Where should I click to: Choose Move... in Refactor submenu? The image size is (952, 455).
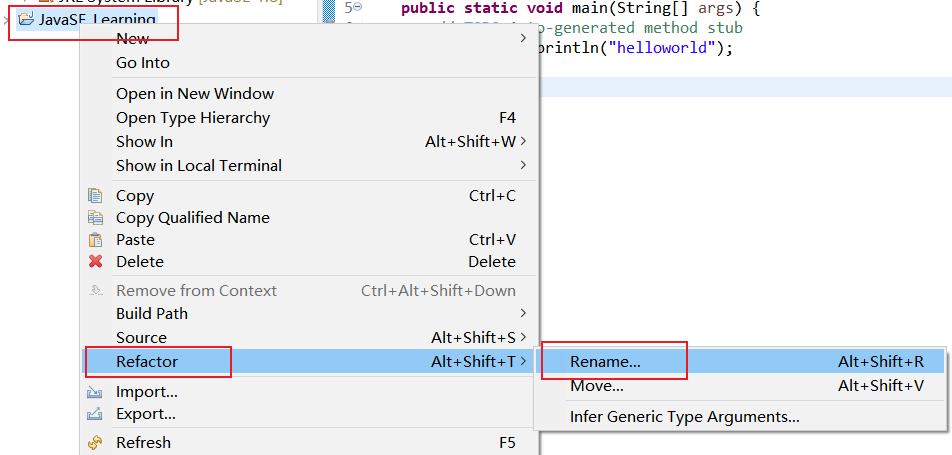tap(740, 385)
